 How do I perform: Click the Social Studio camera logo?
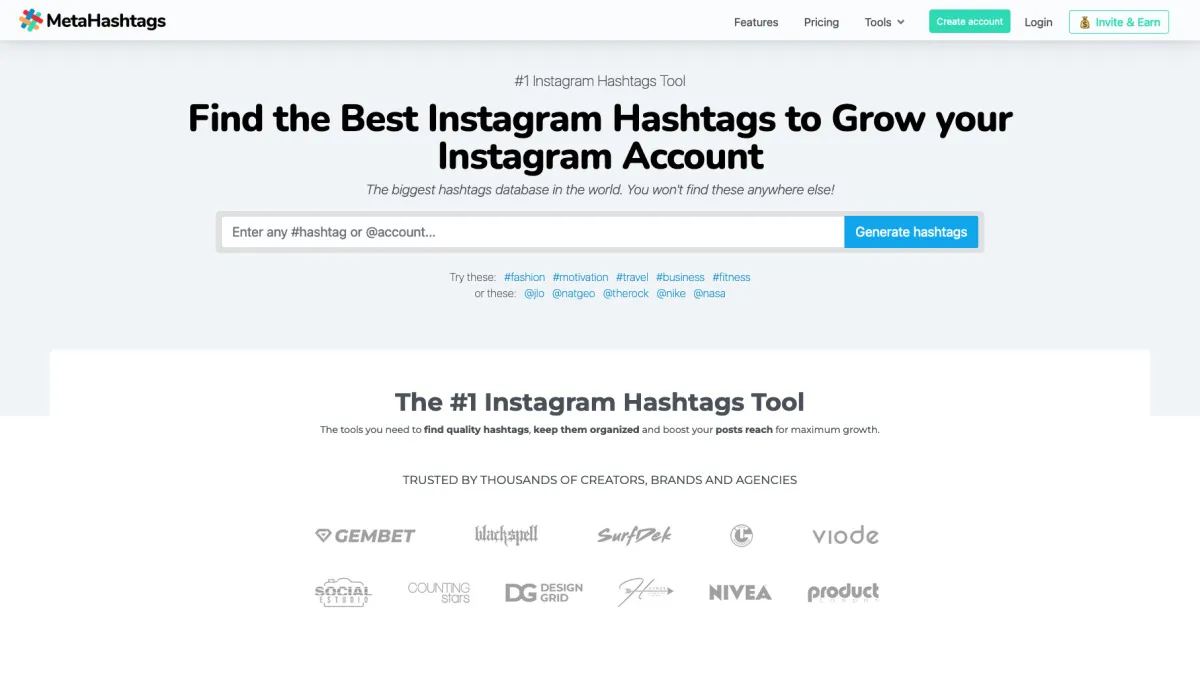click(343, 592)
